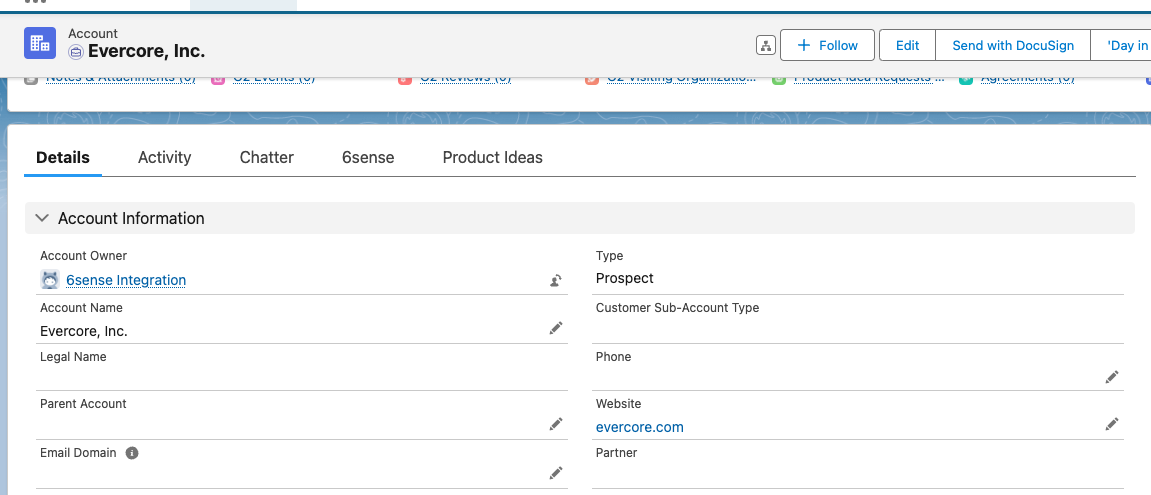The height and width of the screenshot is (495, 1151).
Task: Click the Evercore, Inc. account name value
Action: coord(84,331)
